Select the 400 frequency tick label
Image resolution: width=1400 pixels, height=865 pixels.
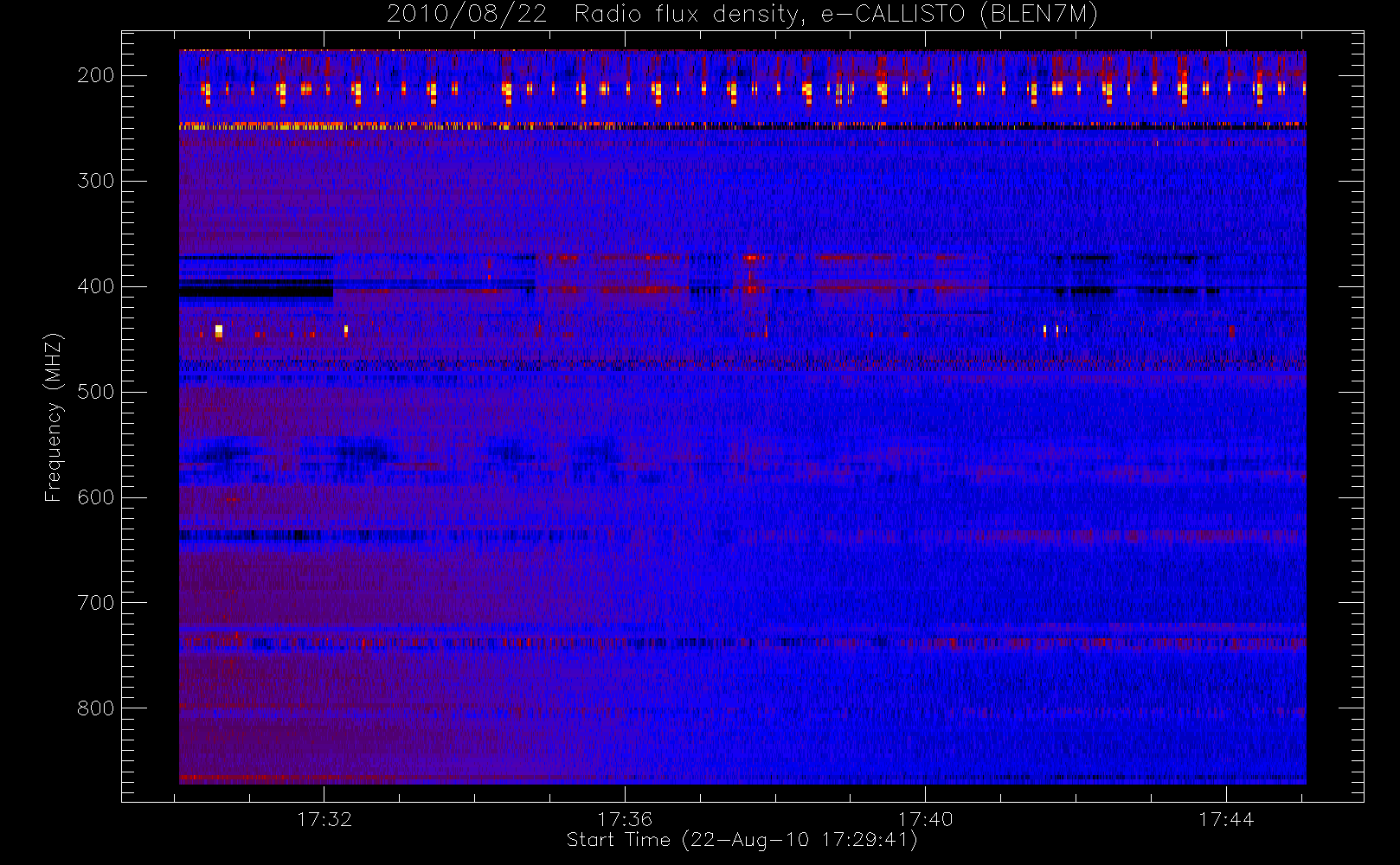(96, 286)
